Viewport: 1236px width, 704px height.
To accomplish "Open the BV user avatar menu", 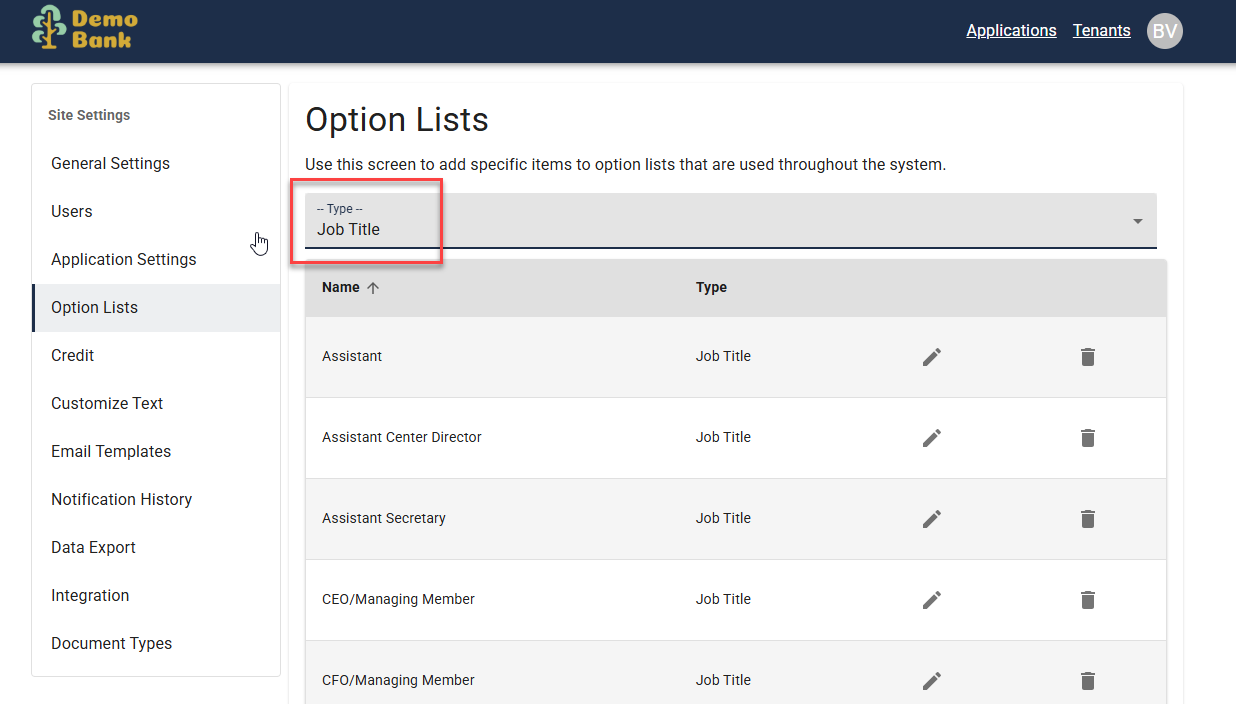I will pyautogui.click(x=1164, y=31).
